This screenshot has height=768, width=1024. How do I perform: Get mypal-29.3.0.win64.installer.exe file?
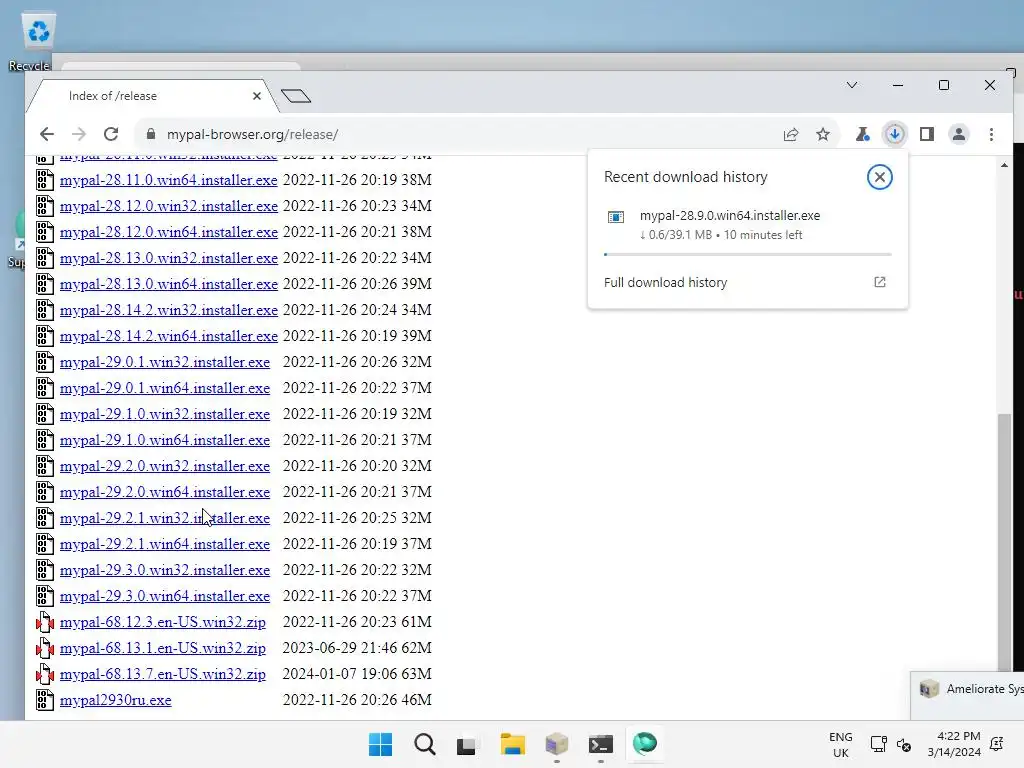165,596
